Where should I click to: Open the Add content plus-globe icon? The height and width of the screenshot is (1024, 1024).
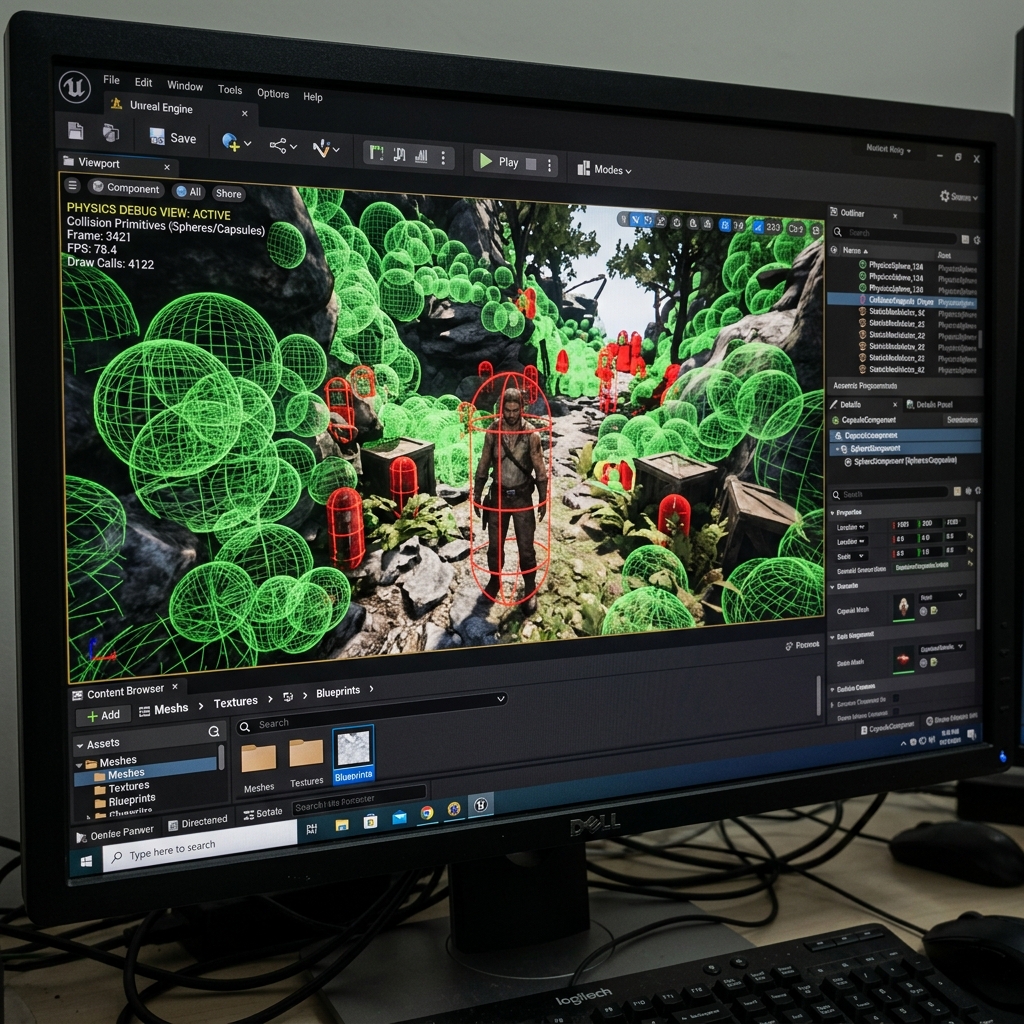click(x=231, y=142)
